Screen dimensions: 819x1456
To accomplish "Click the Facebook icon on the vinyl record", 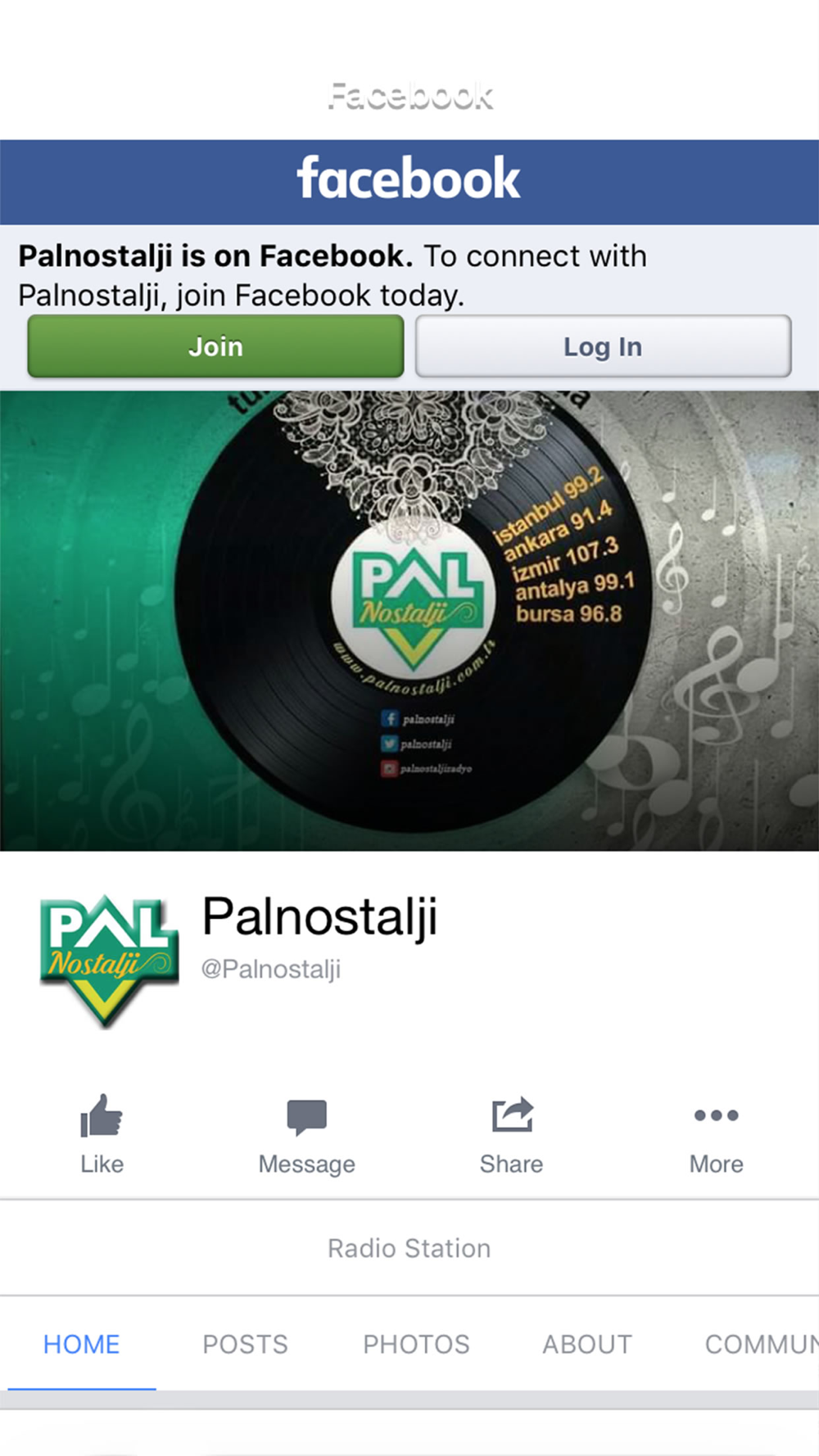I will 390,718.
